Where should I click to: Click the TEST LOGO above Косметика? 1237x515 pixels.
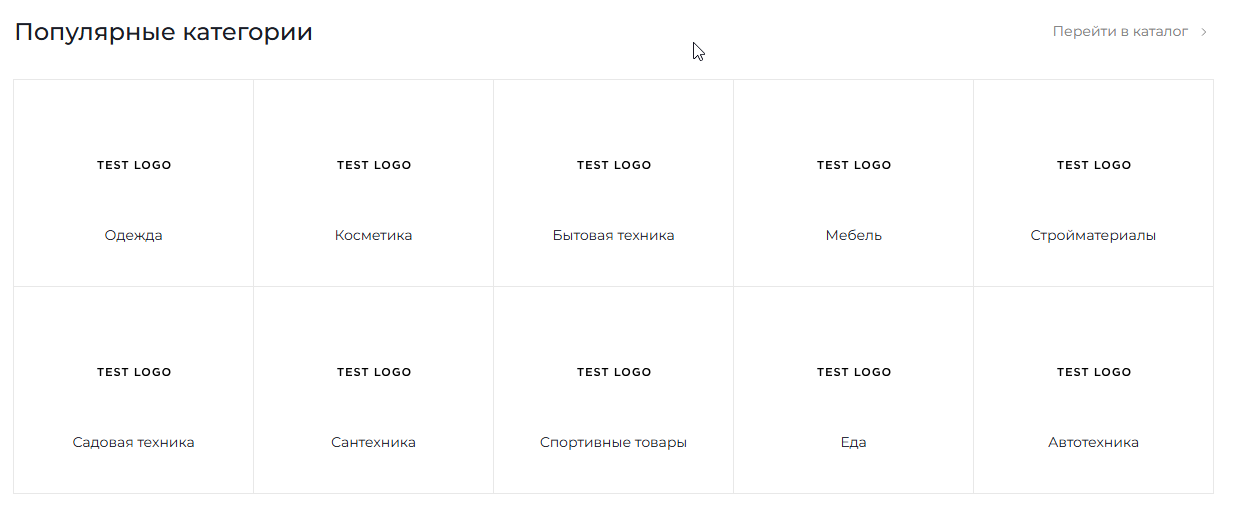click(374, 165)
